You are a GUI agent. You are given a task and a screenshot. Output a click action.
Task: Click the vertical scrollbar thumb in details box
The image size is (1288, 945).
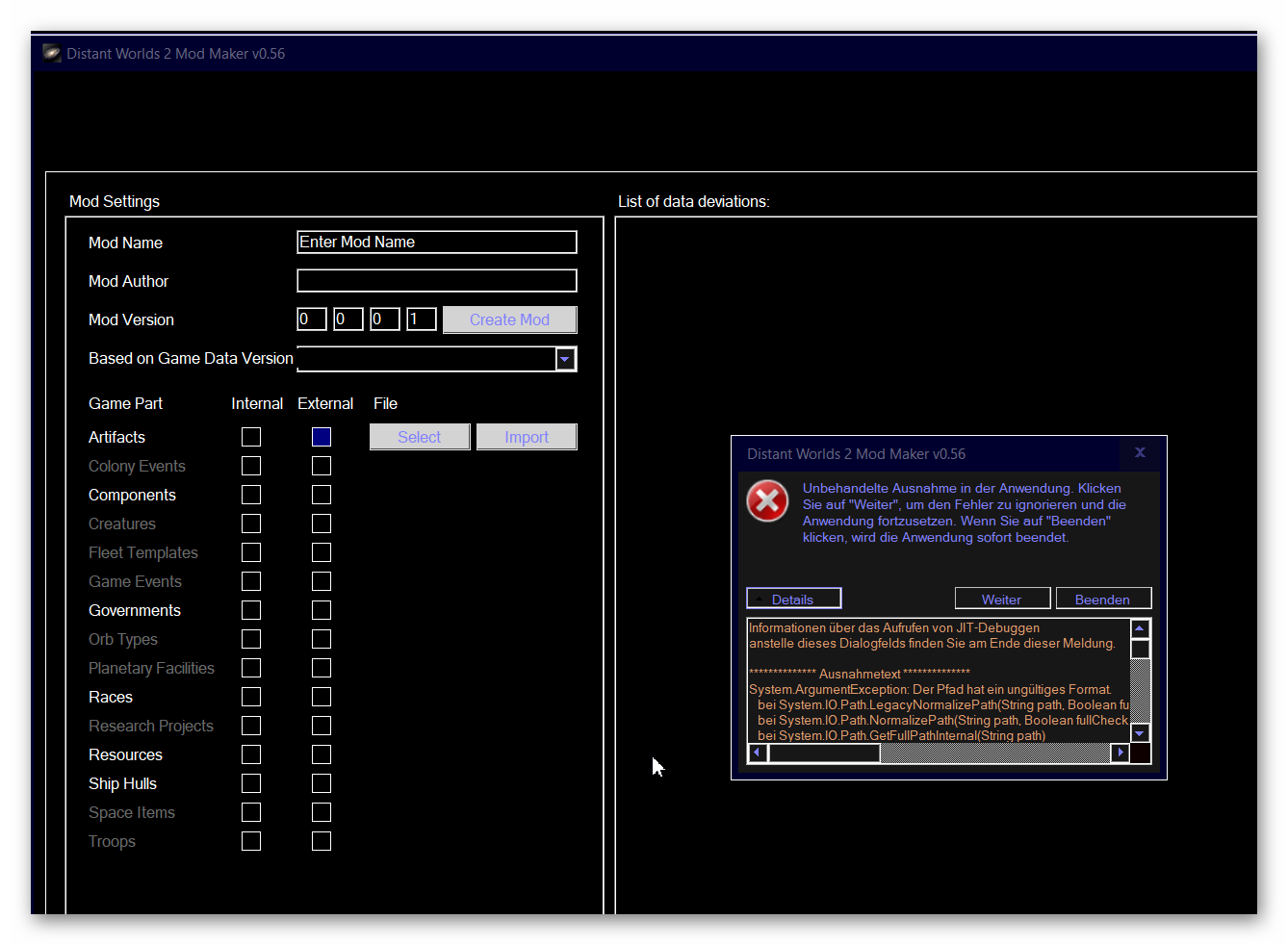pyautogui.click(x=1141, y=649)
